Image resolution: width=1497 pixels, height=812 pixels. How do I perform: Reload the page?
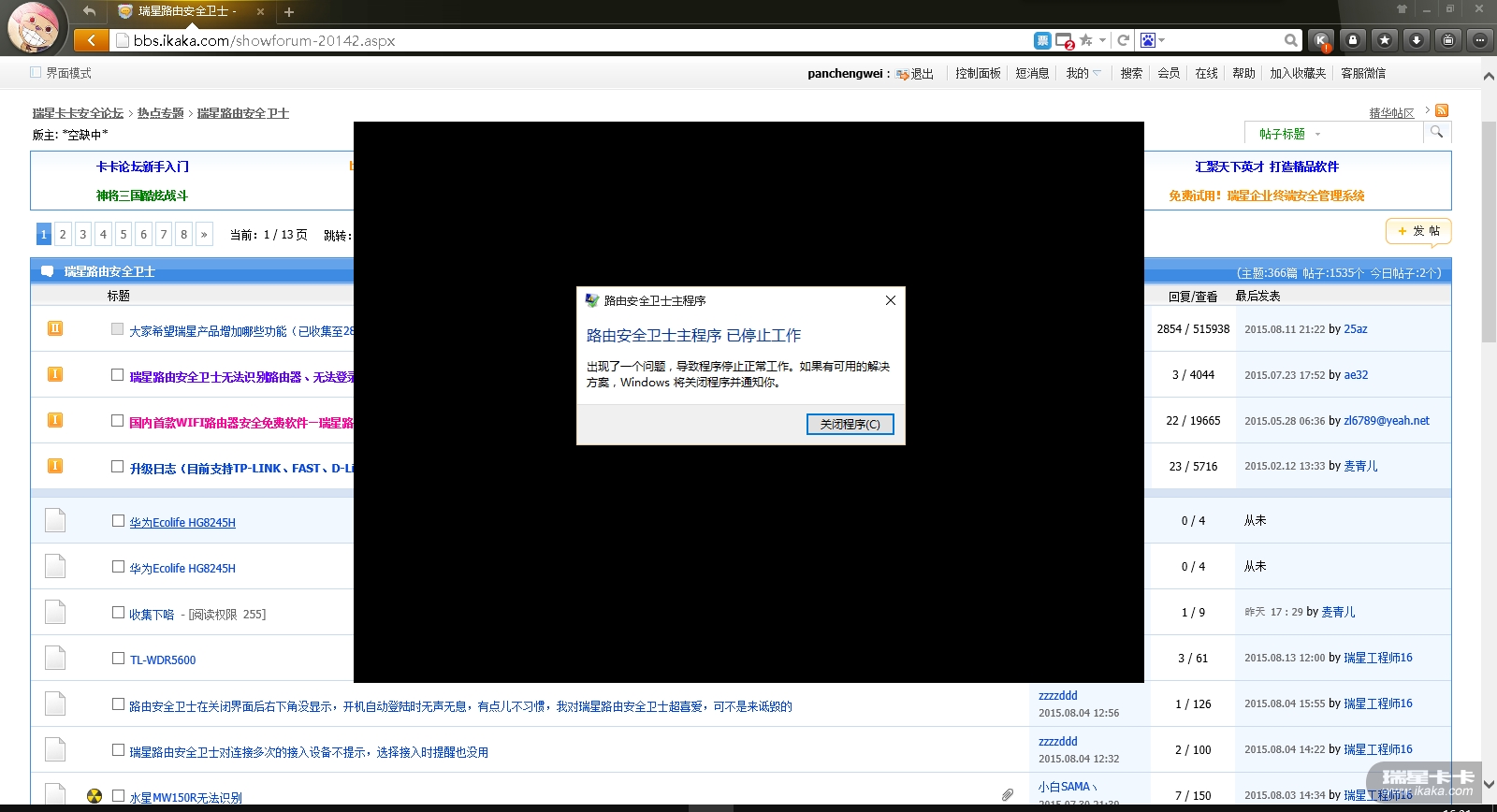[x=1124, y=40]
